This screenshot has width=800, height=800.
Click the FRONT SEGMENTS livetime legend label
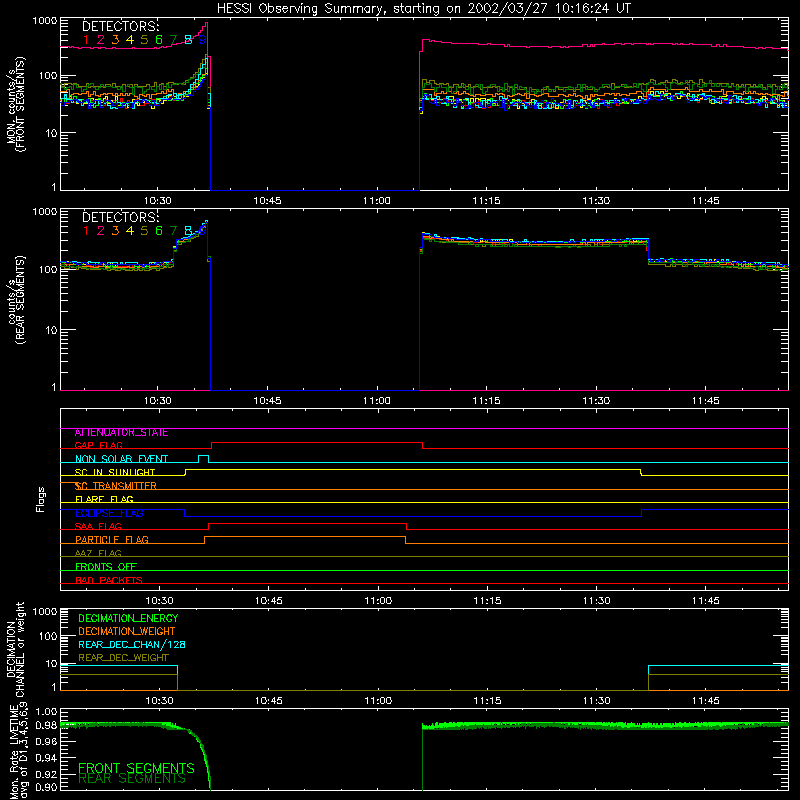tap(136, 768)
